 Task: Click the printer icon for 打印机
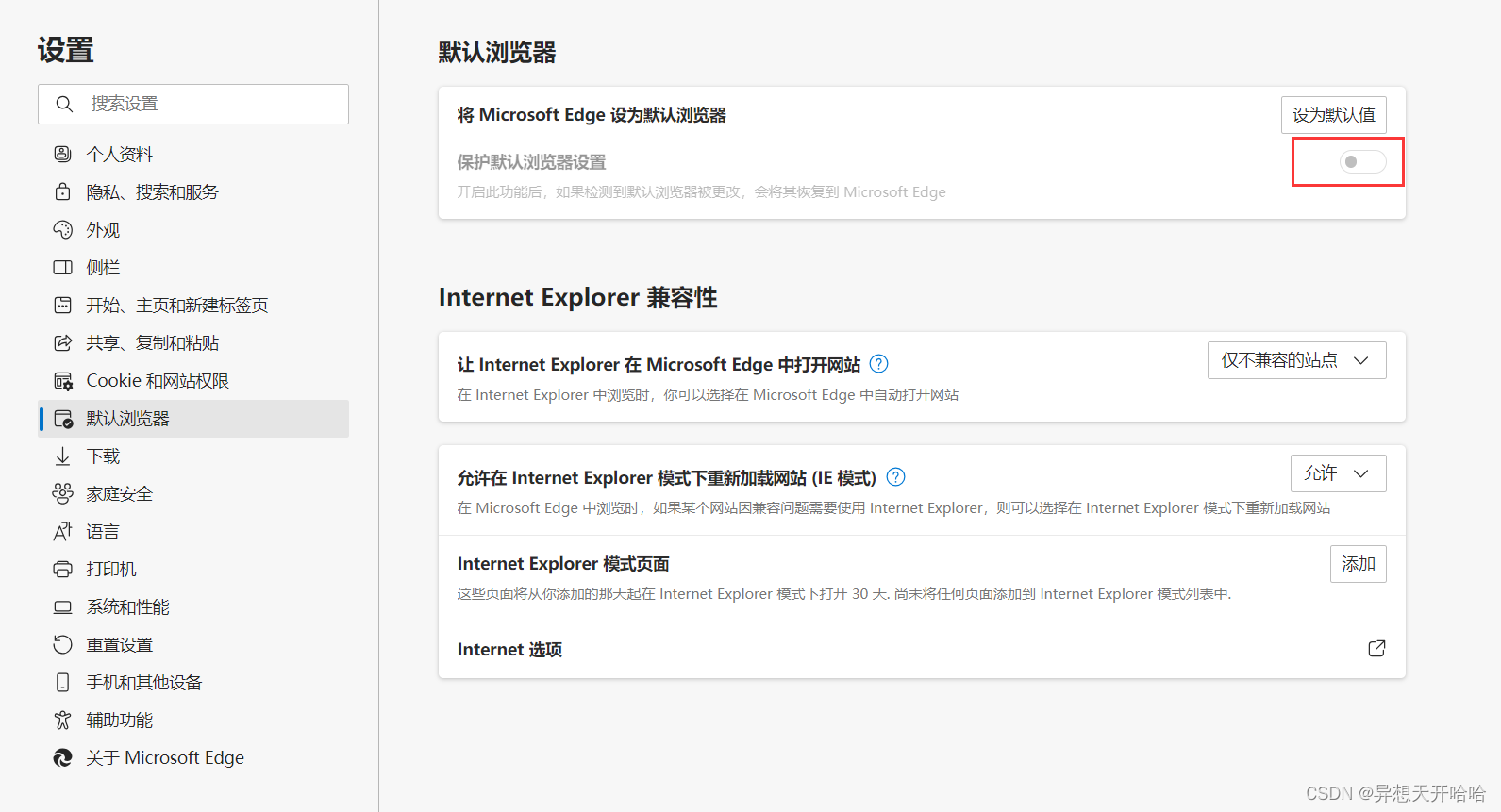[x=62, y=569]
